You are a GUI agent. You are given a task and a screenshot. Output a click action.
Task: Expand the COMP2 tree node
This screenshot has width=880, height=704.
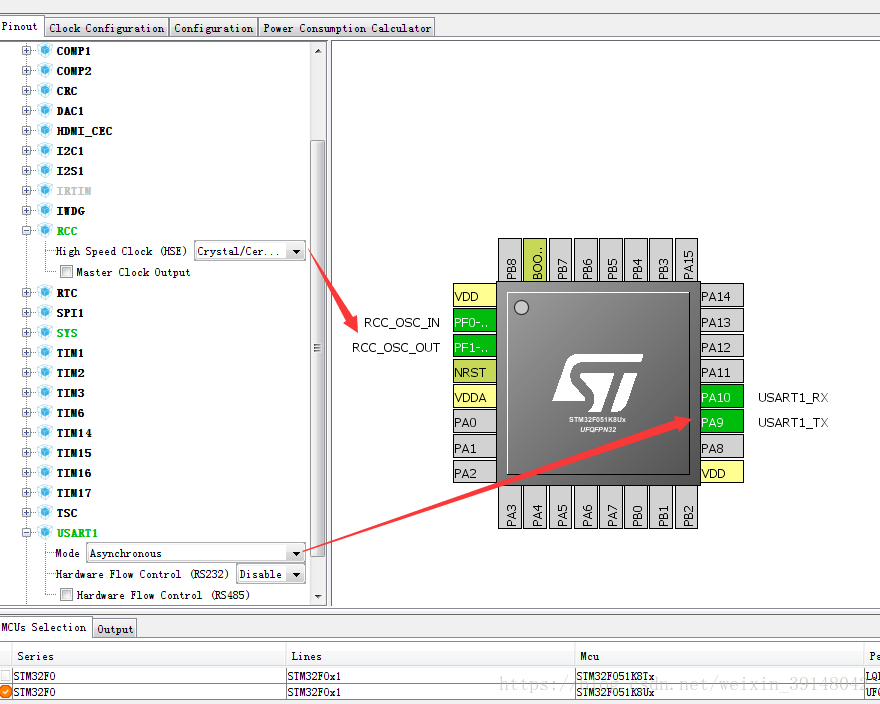click(x=26, y=70)
